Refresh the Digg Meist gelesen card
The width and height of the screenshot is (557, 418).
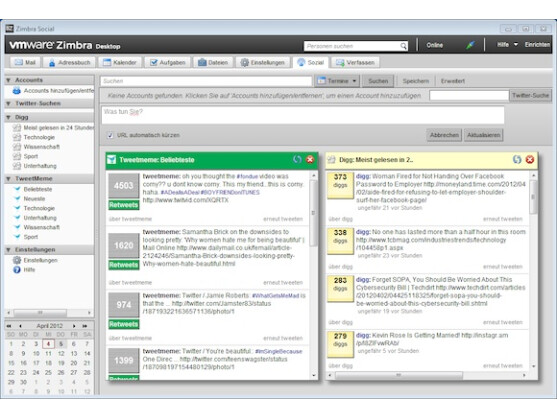(517, 159)
